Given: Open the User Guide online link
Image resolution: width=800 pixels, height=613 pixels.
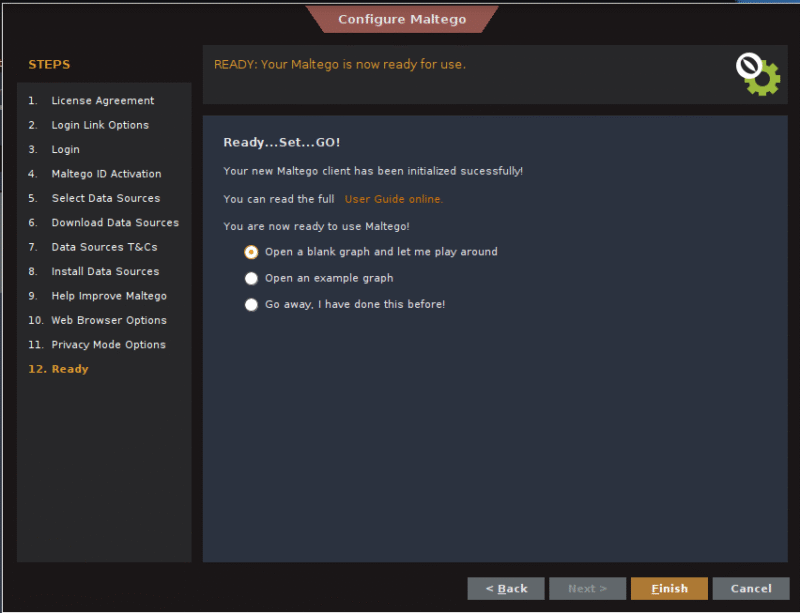Looking at the screenshot, I should (x=393, y=199).
